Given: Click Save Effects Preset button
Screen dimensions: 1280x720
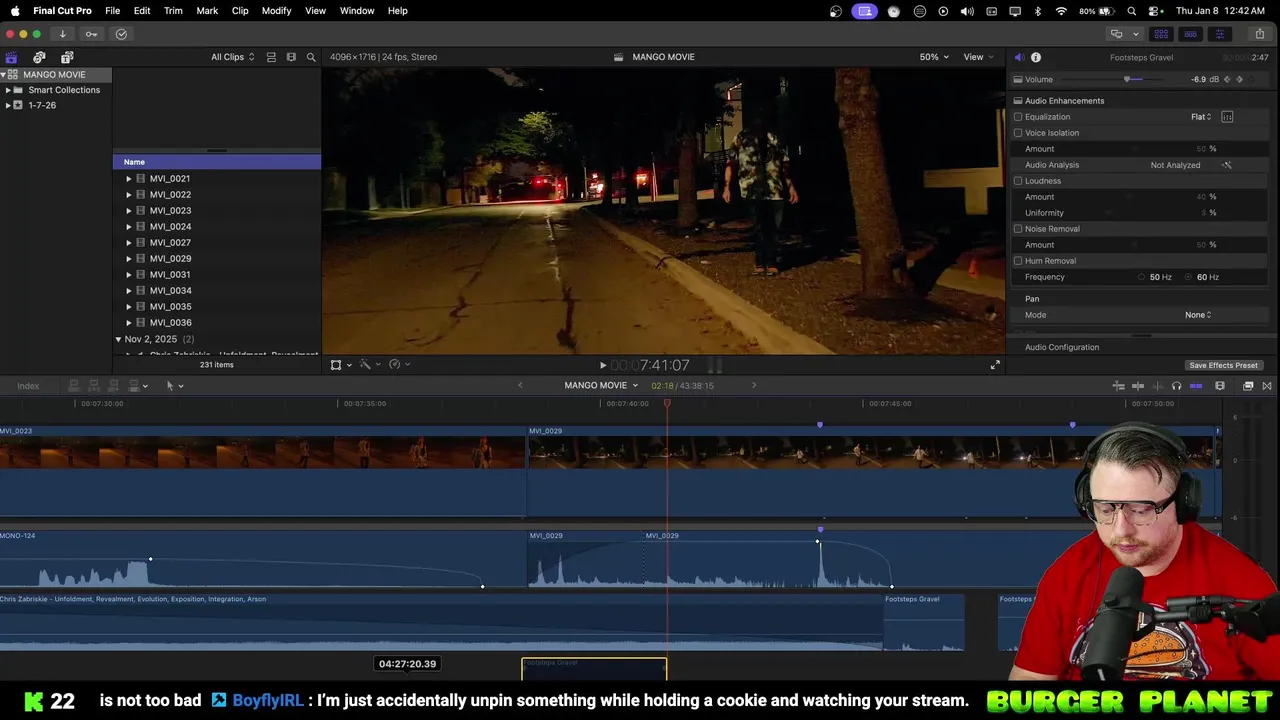Looking at the screenshot, I should 1223,366.
